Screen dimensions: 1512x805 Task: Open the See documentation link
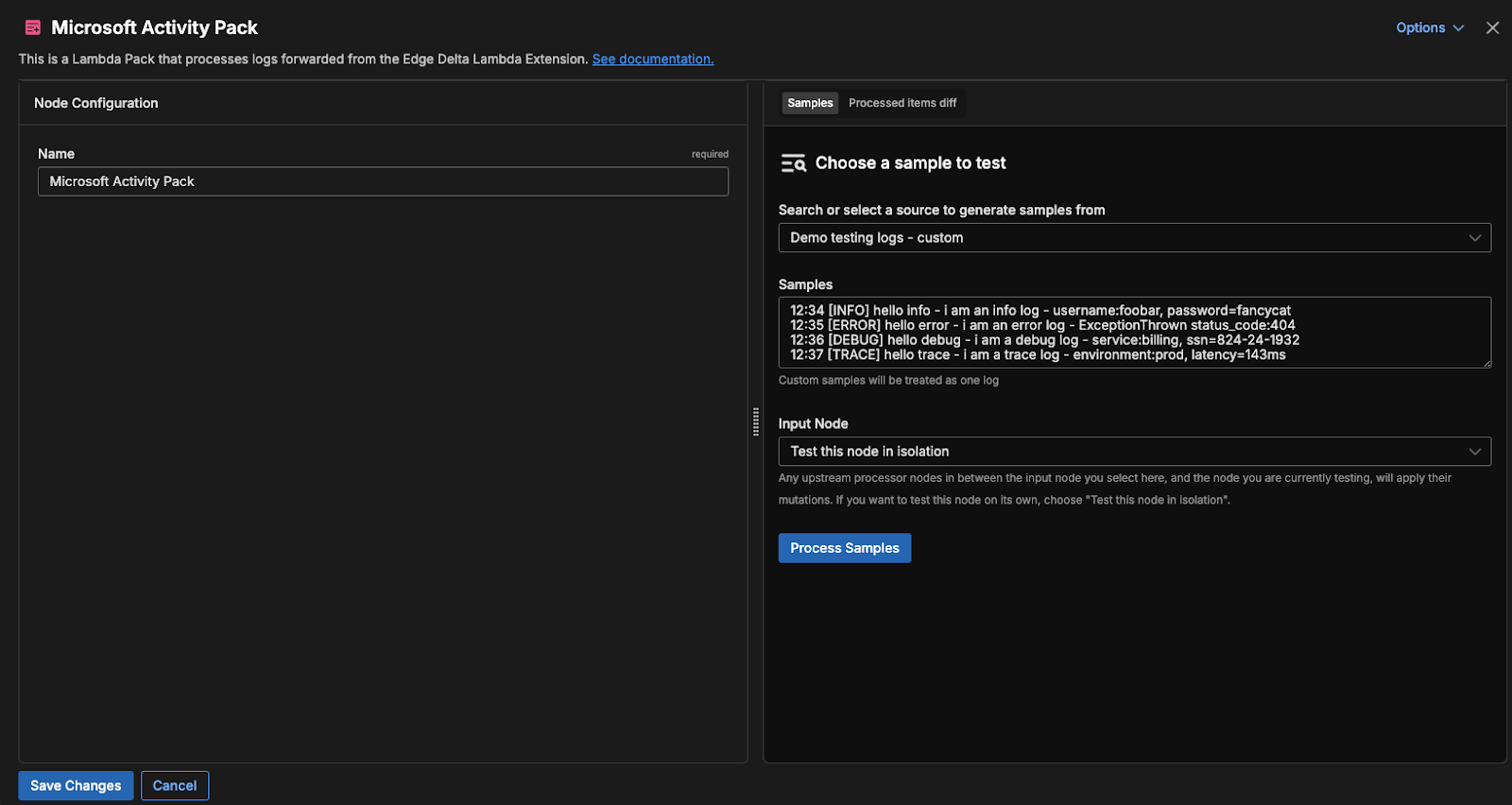point(652,59)
